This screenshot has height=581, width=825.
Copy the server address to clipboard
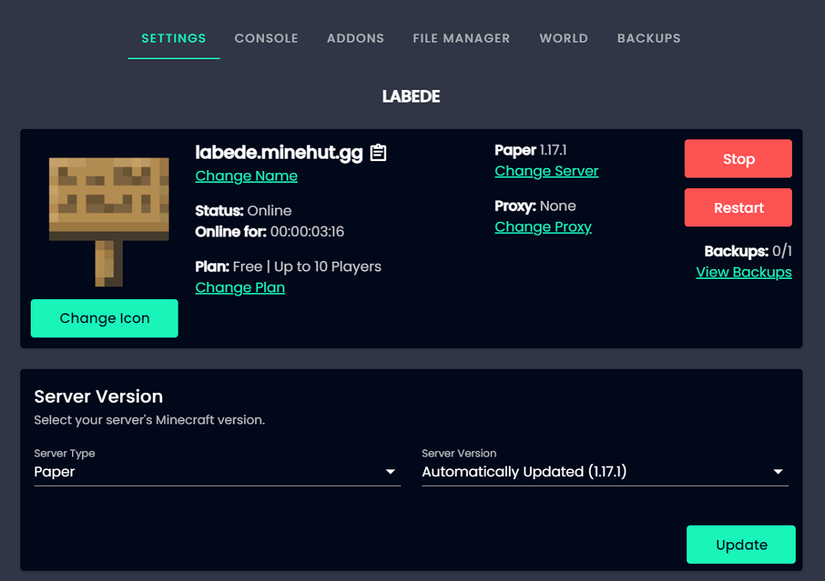[x=378, y=153]
